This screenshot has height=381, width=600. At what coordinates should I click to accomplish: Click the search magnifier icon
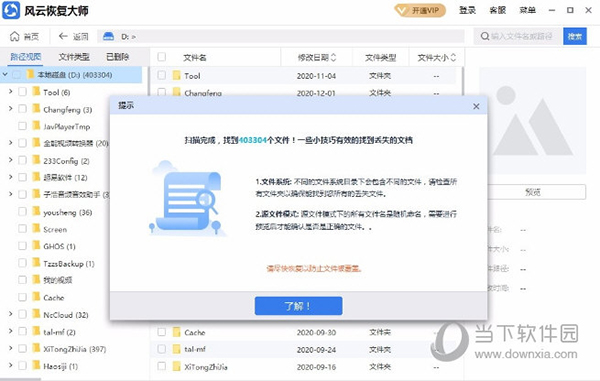pyautogui.click(x=485, y=36)
